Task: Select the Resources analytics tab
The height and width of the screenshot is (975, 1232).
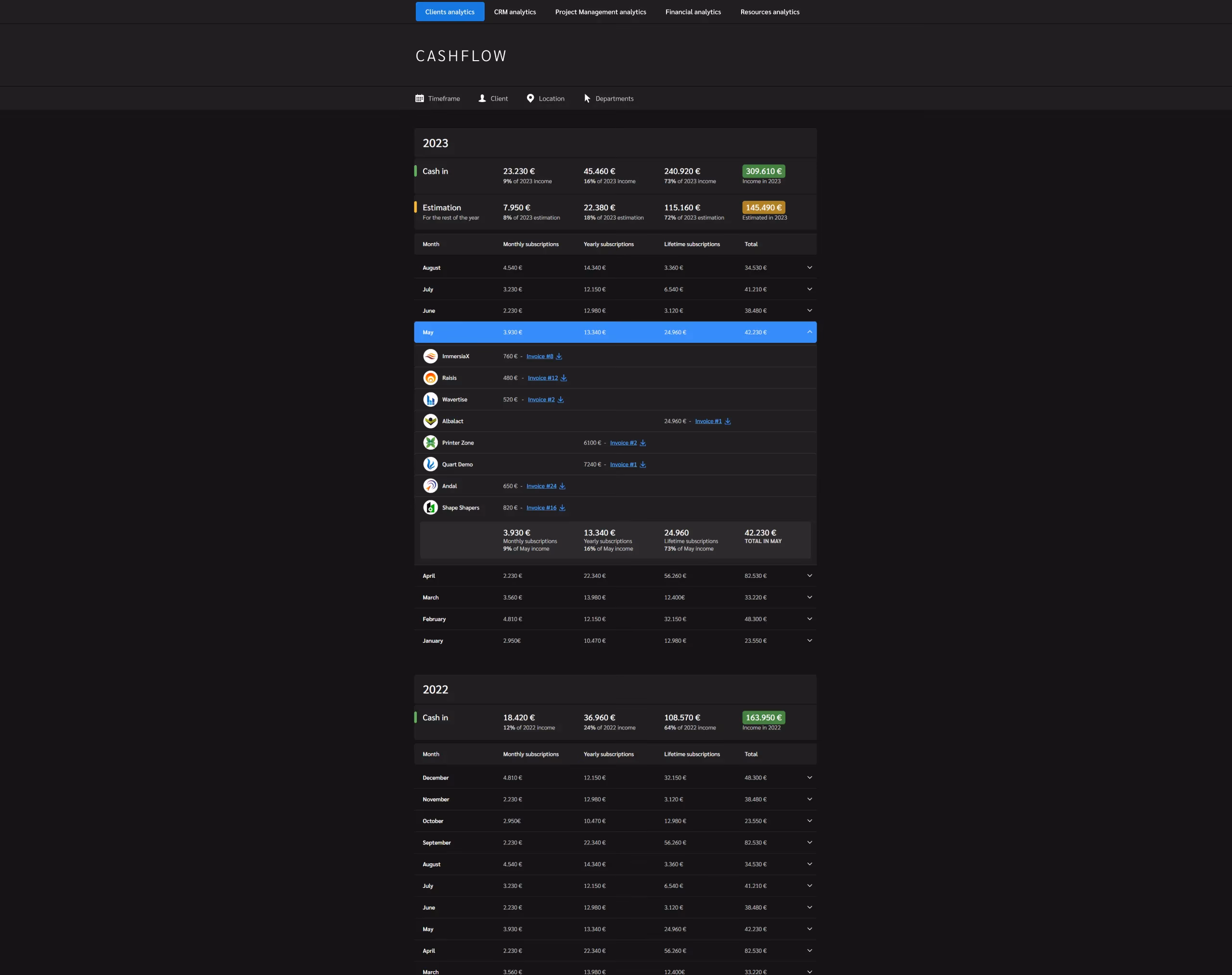Action: (770, 12)
